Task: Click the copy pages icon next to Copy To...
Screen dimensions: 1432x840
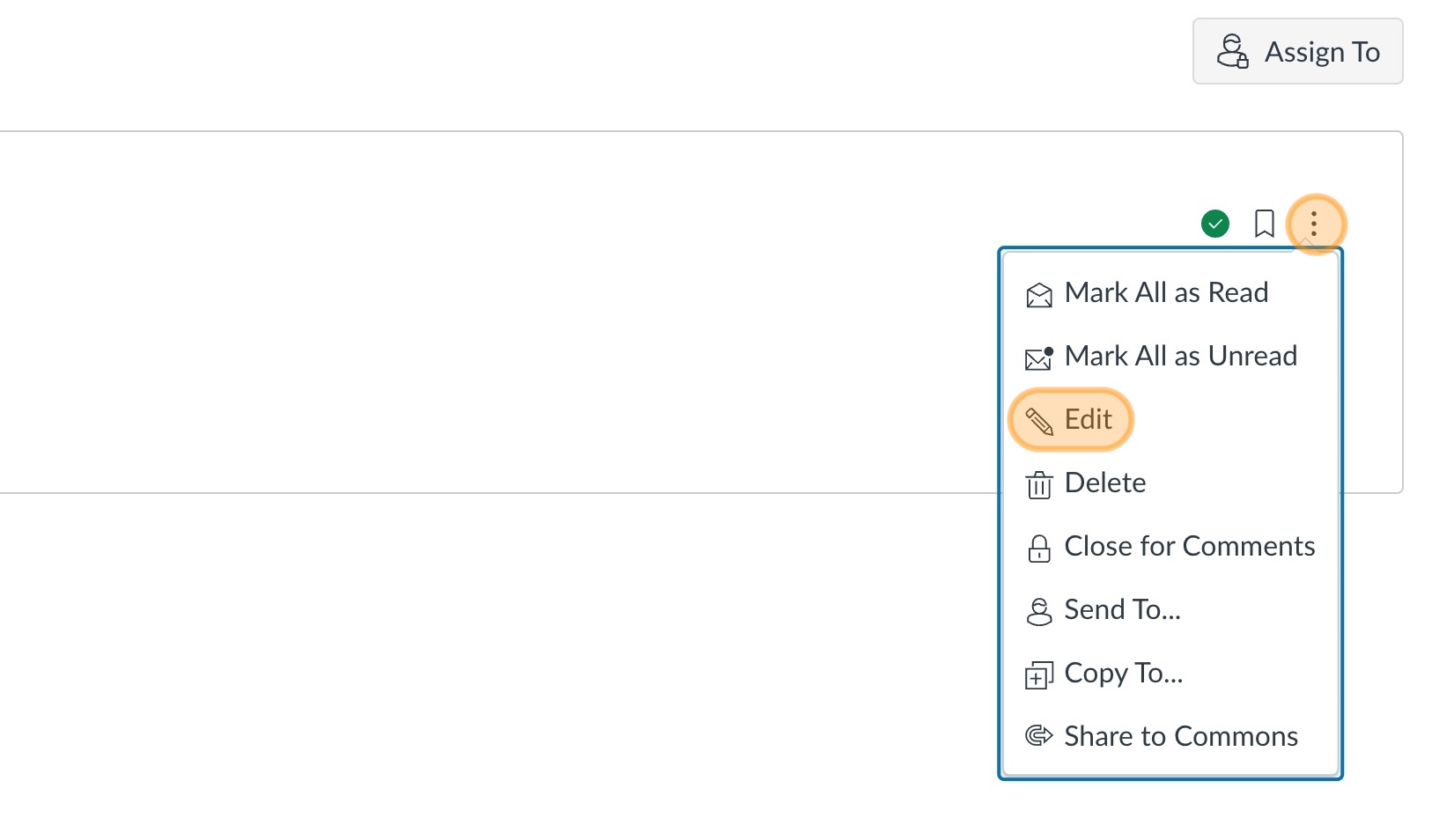Action: [1039, 674]
